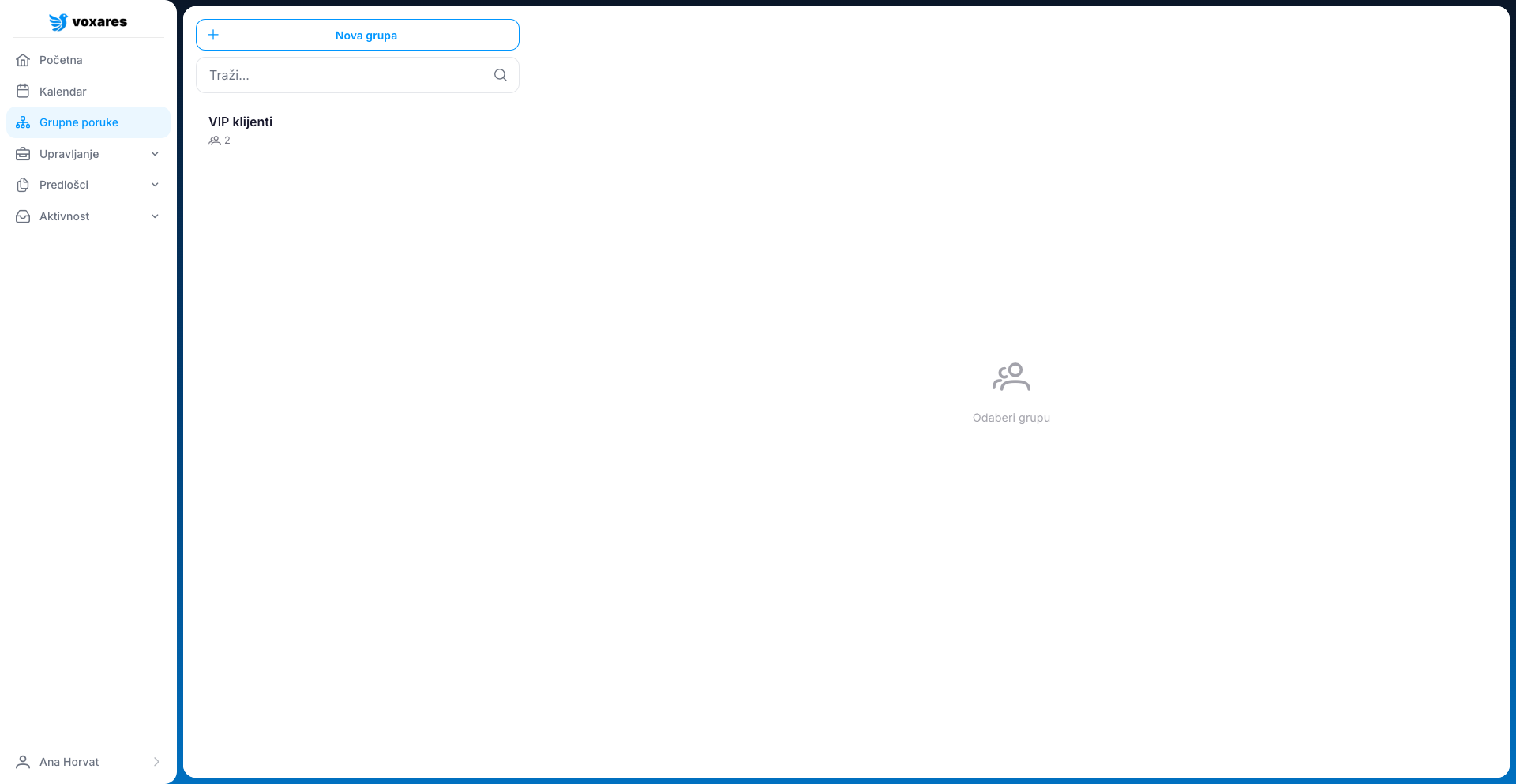Click the Grupne poruke network icon
Viewport: 1516px width, 784px height.
tap(23, 122)
